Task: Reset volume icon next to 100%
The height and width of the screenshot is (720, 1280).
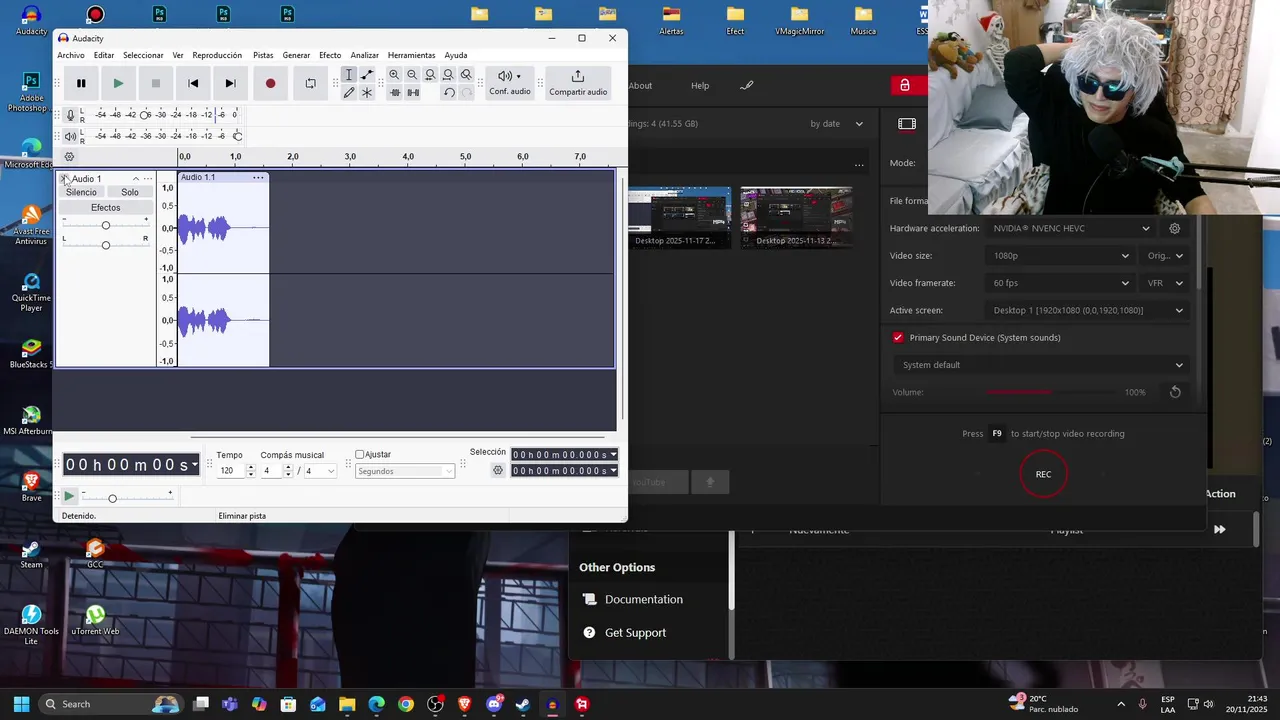Action: (x=1175, y=392)
